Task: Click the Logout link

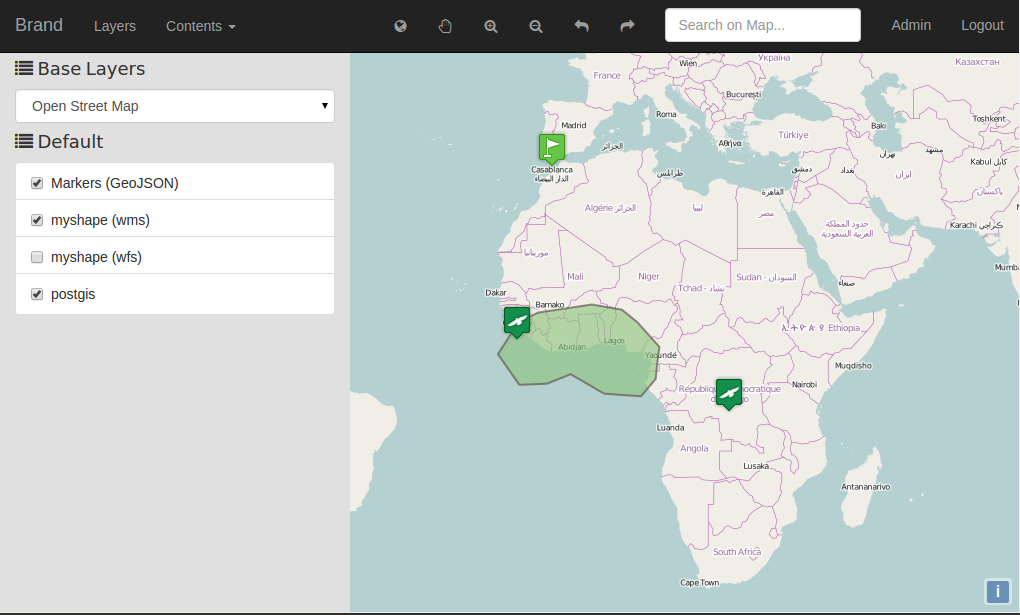Action: pos(981,25)
